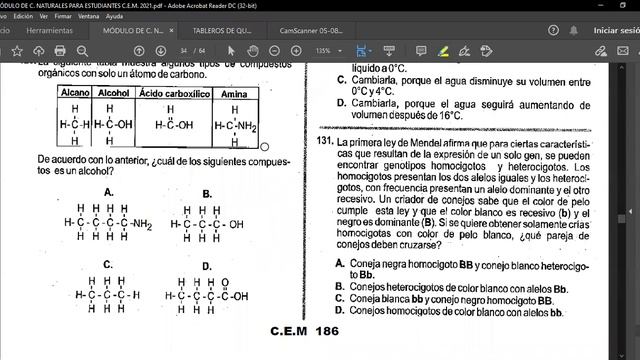640x360 pixels.
Task: Bookmark the file with the star icon
Action: [17, 51]
